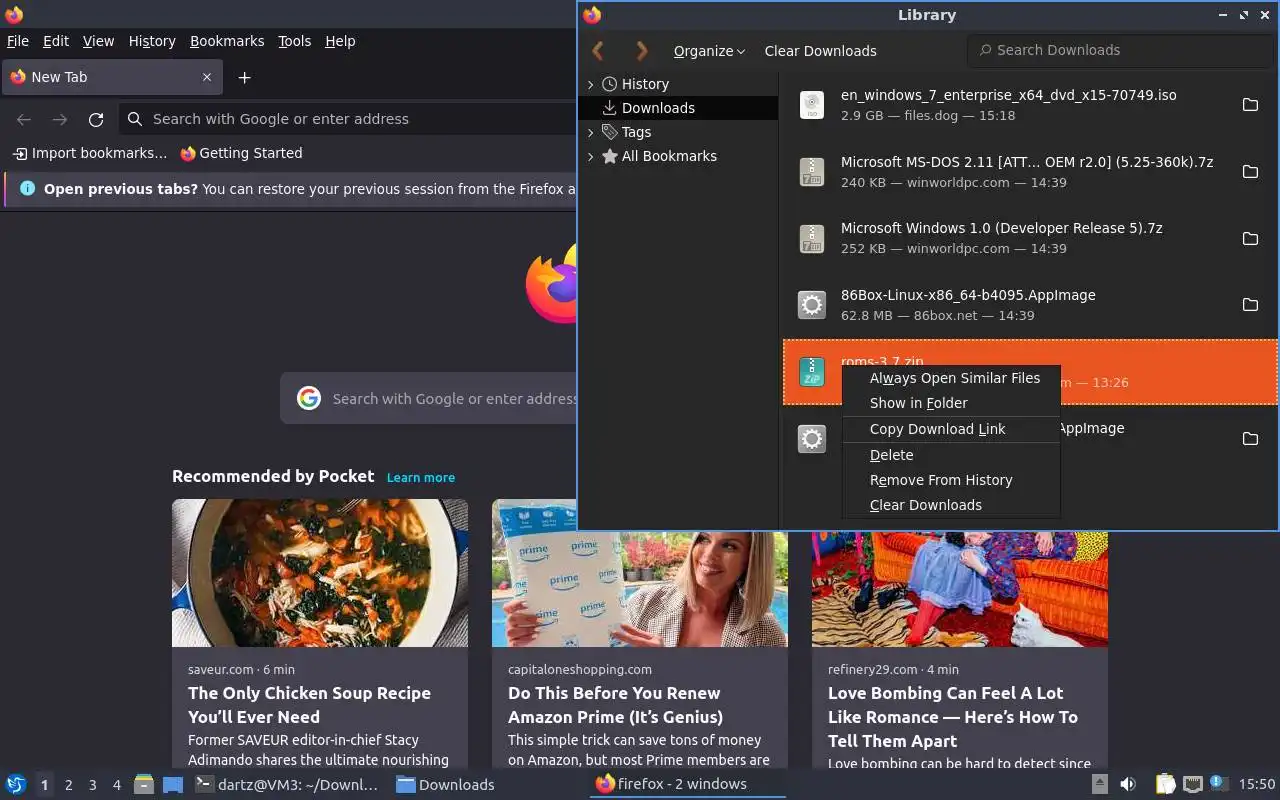Viewport: 1280px width, 800px height.
Task: Open folder for Microsoft Windows 1.0 download
Action: (1250, 238)
